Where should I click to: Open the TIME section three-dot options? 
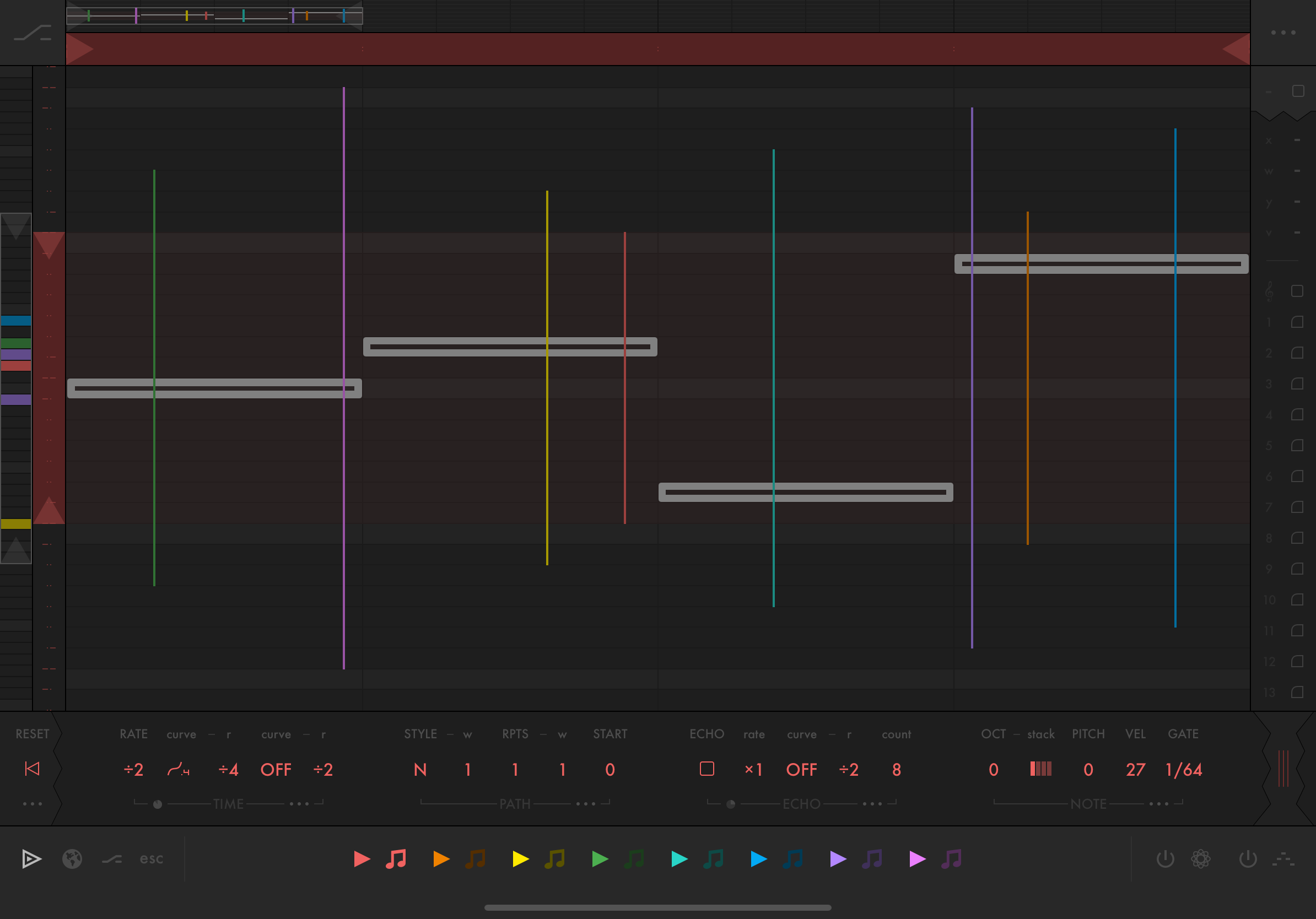click(x=299, y=804)
